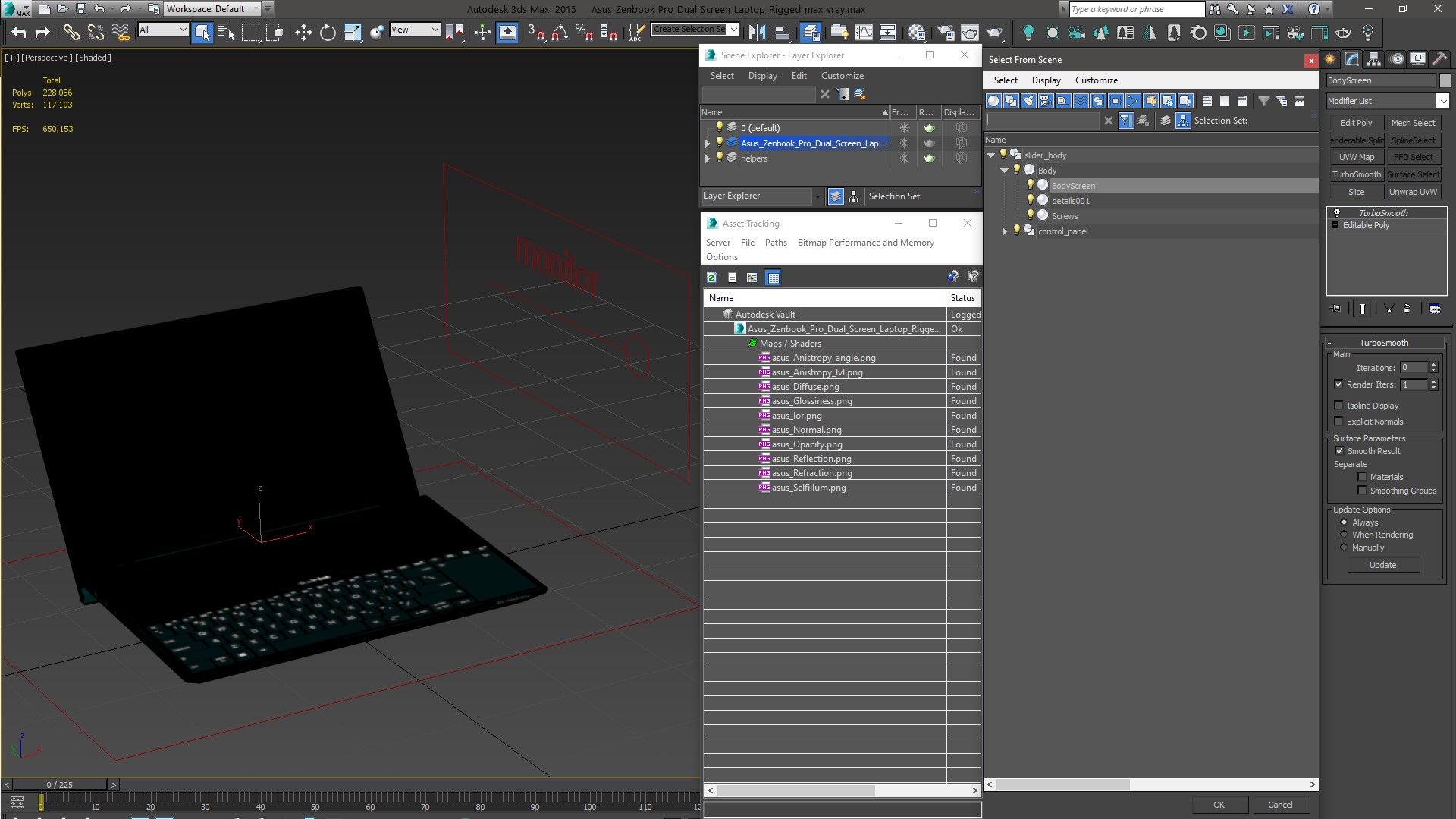Click Undo arrow in main toolbar
Viewport: 1456px width, 819px height.
(19, 32)
